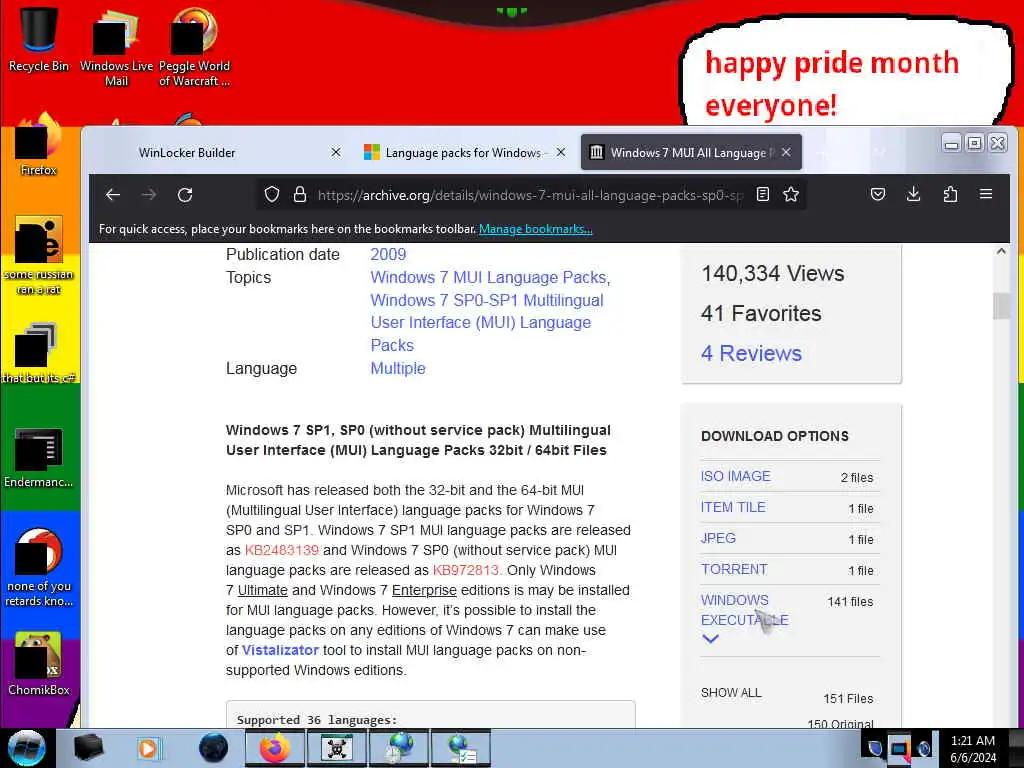Open Firefox application hamburger menu

click(986, 195)
